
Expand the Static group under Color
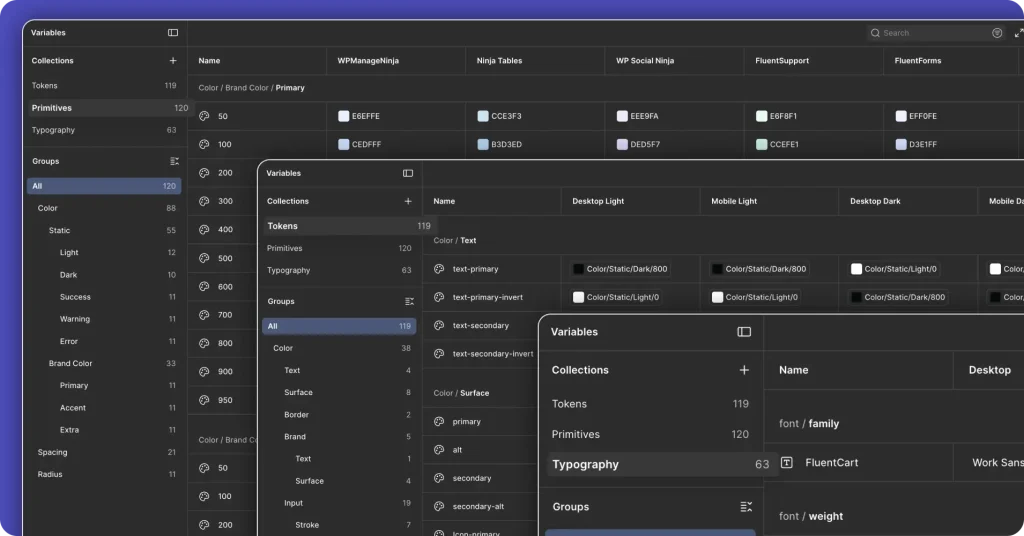pos(60,231)
